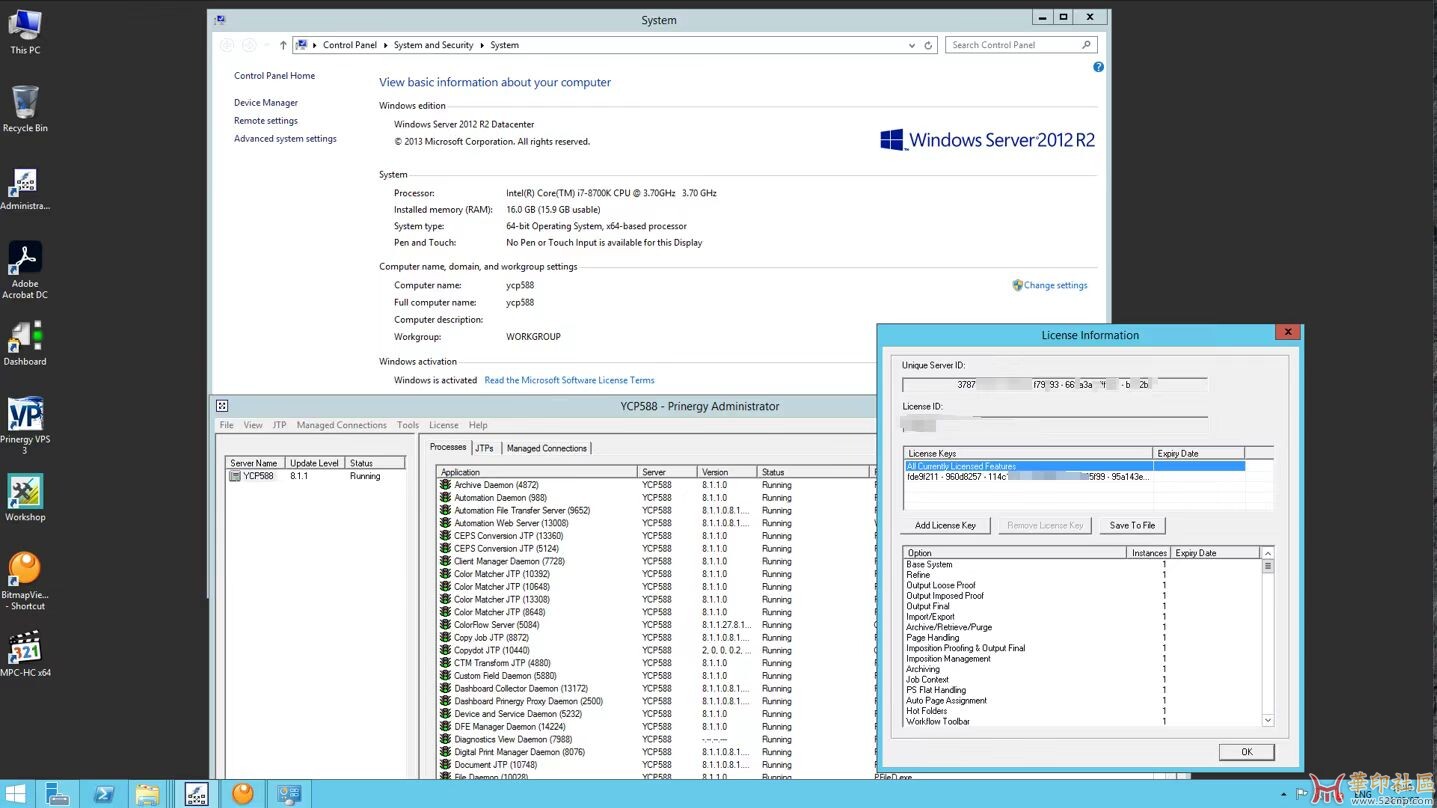
Task: Expand the System and Security breadcrumb arrow
Action: point(482,45)
